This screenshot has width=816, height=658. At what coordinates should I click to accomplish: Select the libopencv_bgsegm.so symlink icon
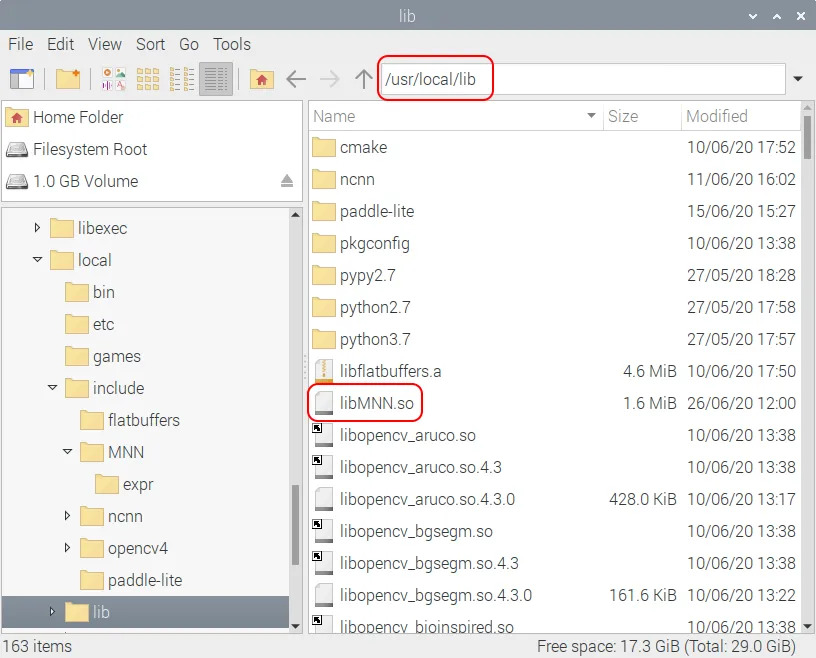pos(323,532)
